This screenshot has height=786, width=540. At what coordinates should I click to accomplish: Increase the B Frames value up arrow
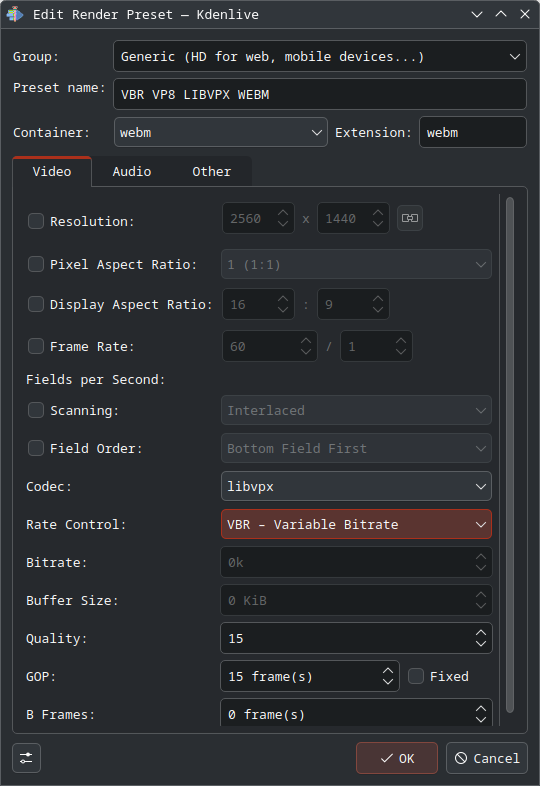[481, 709]
